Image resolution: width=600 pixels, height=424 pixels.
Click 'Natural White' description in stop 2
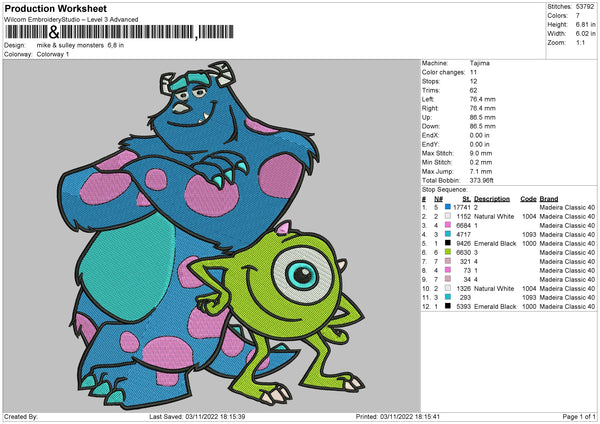(x=494, y=217)
